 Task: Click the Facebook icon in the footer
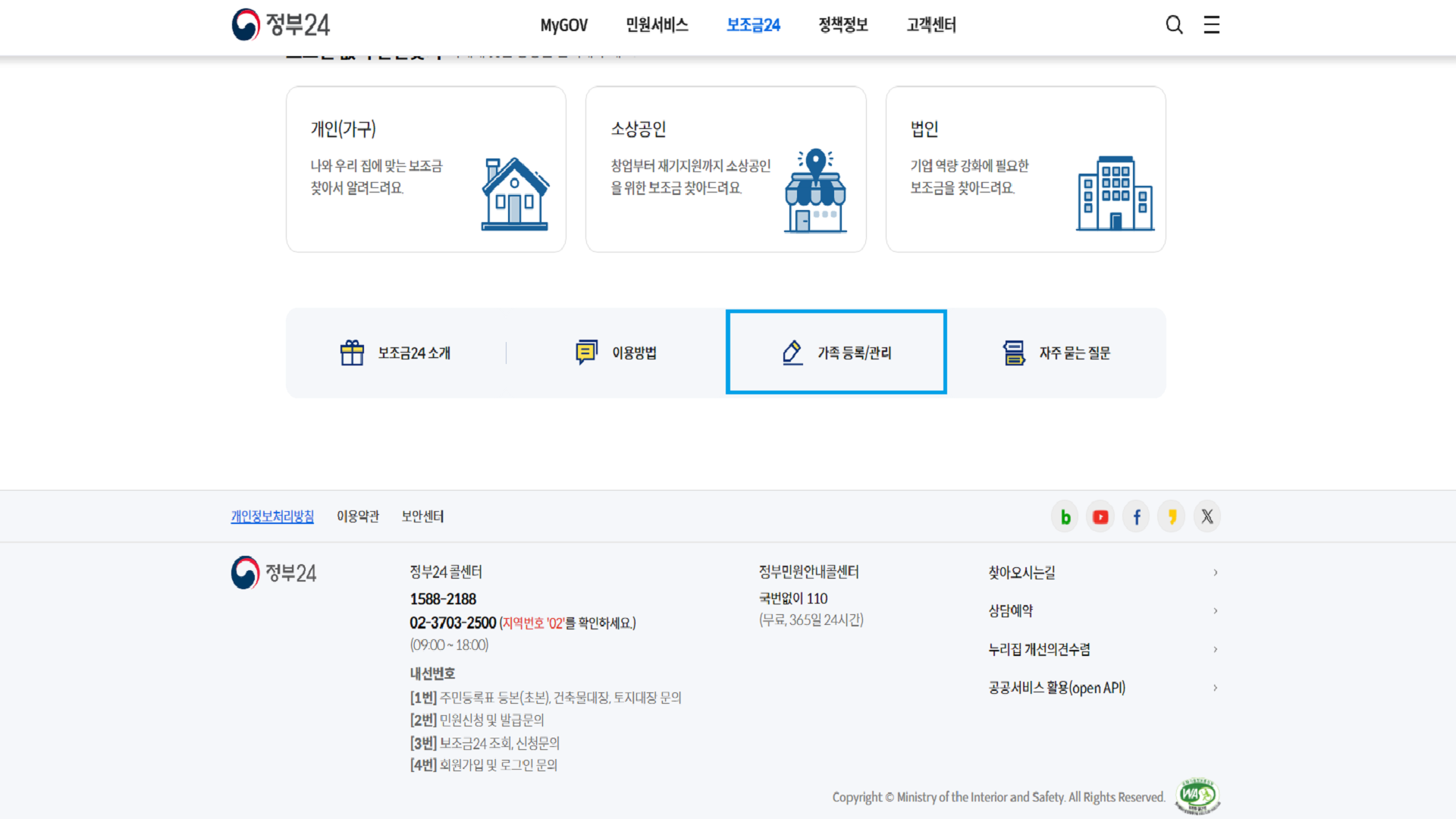pyautogui.click(x=1135, y=516)
